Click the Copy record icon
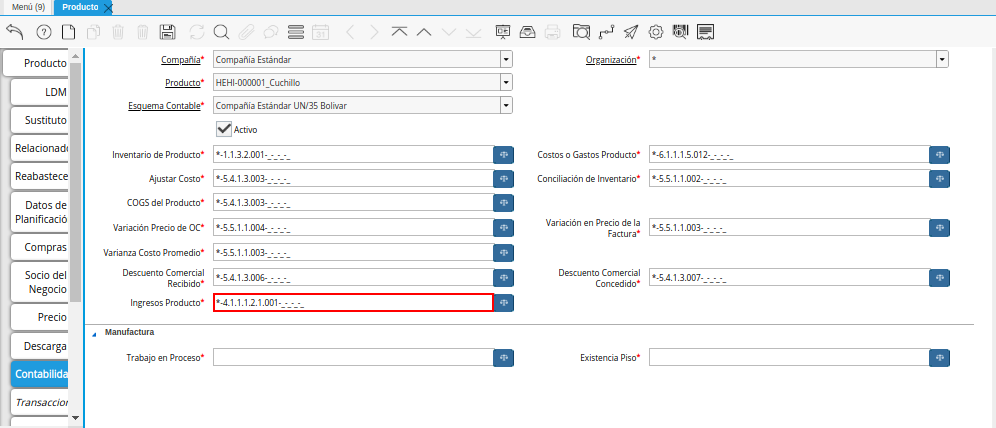Image resolution: width=996 pixels, height=428 pixels. tap(93, 32)
